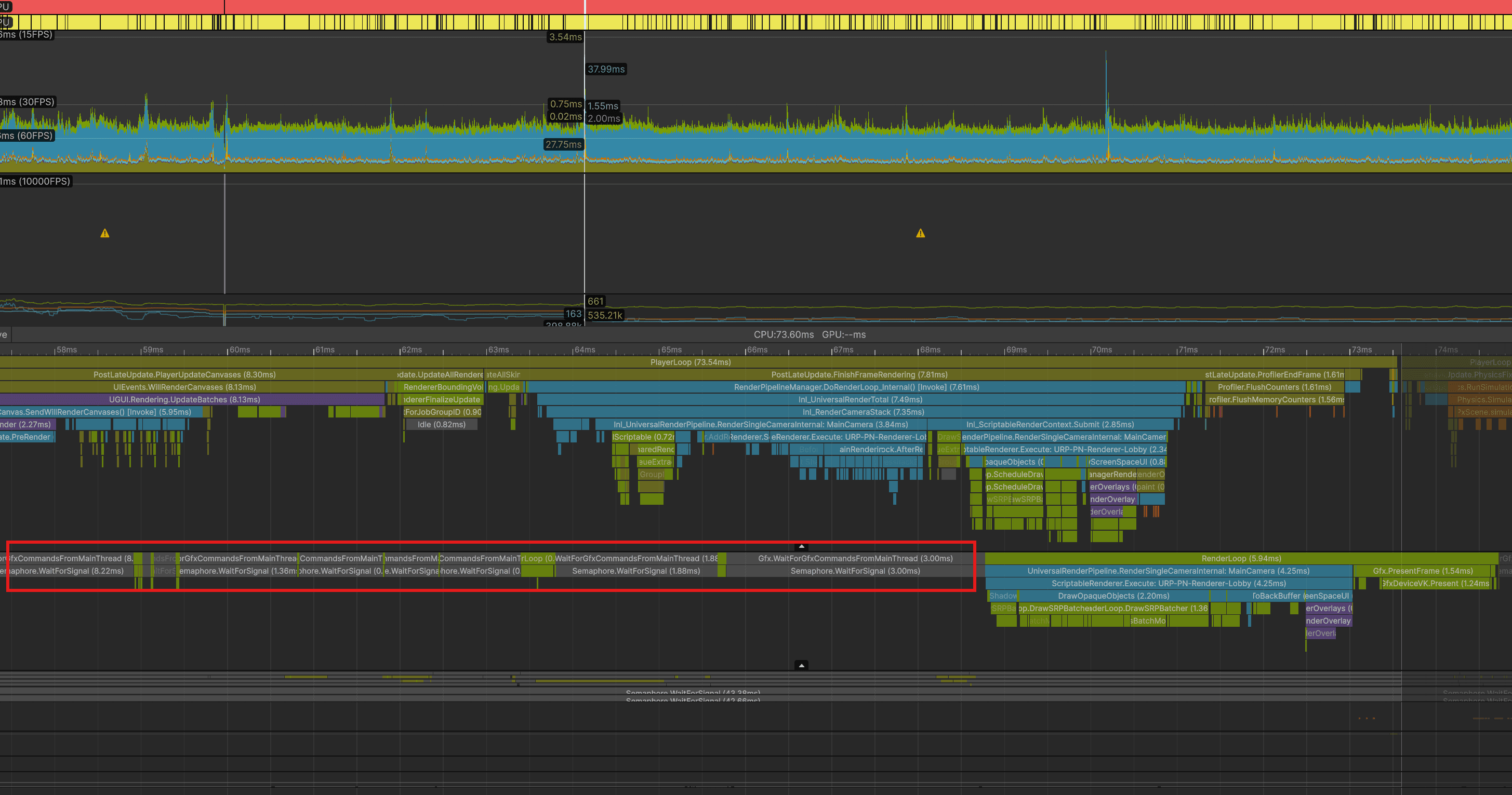Click the "535.21k" counter value label
Image resolution: width=1512 pixels, height=795 pixels.
tap(605, 315)
